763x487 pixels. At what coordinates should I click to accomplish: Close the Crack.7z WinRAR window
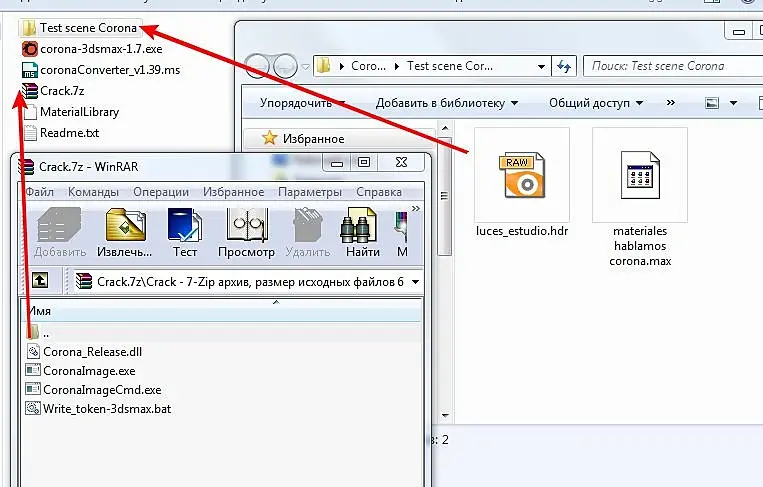click(x=401, y=162)
